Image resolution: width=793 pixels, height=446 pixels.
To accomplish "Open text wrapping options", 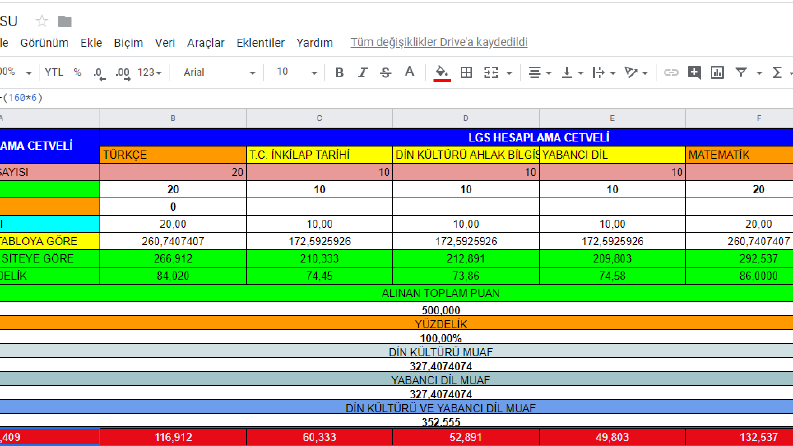I will click(x=603, y=73).
